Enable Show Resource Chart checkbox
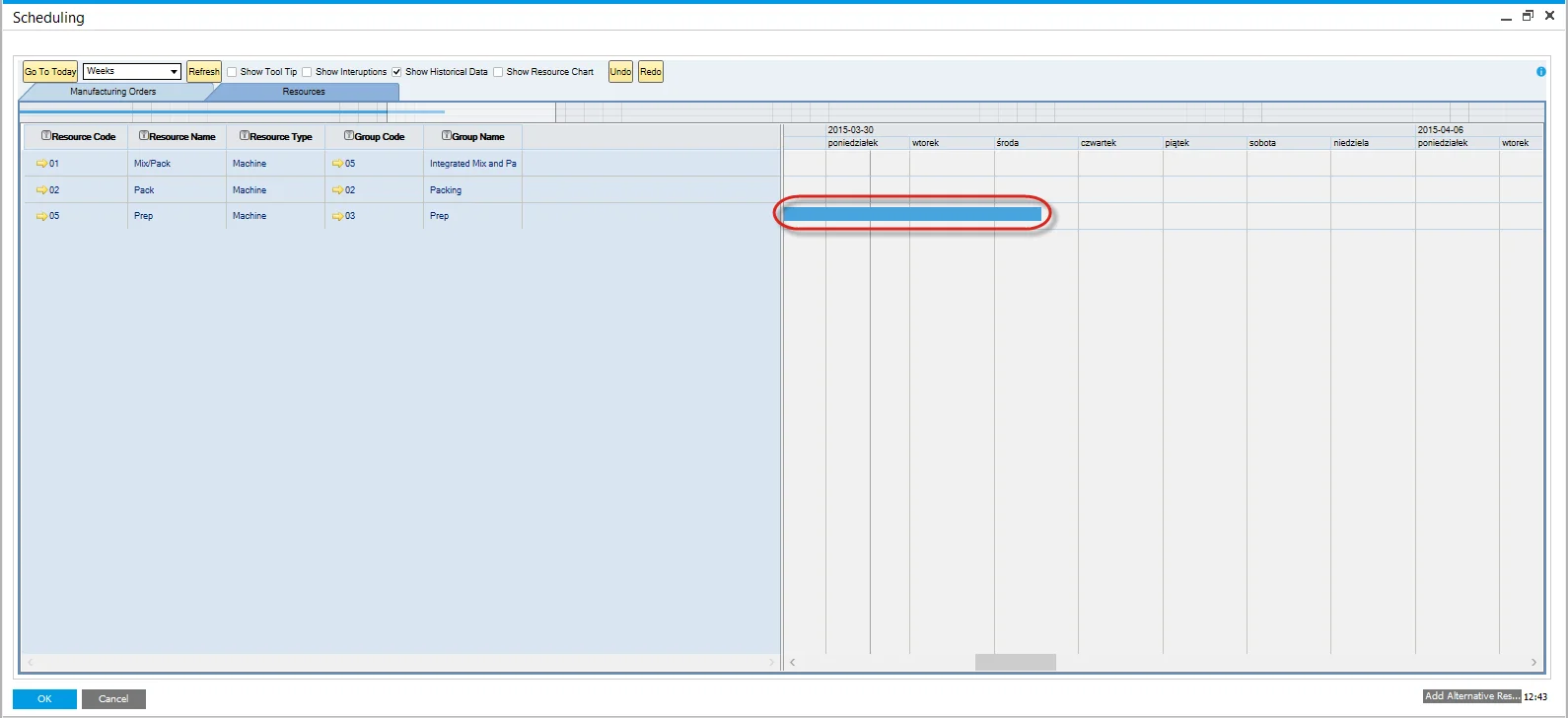The height and width of the screenshot is (718, 1568). tap(498, 72)
